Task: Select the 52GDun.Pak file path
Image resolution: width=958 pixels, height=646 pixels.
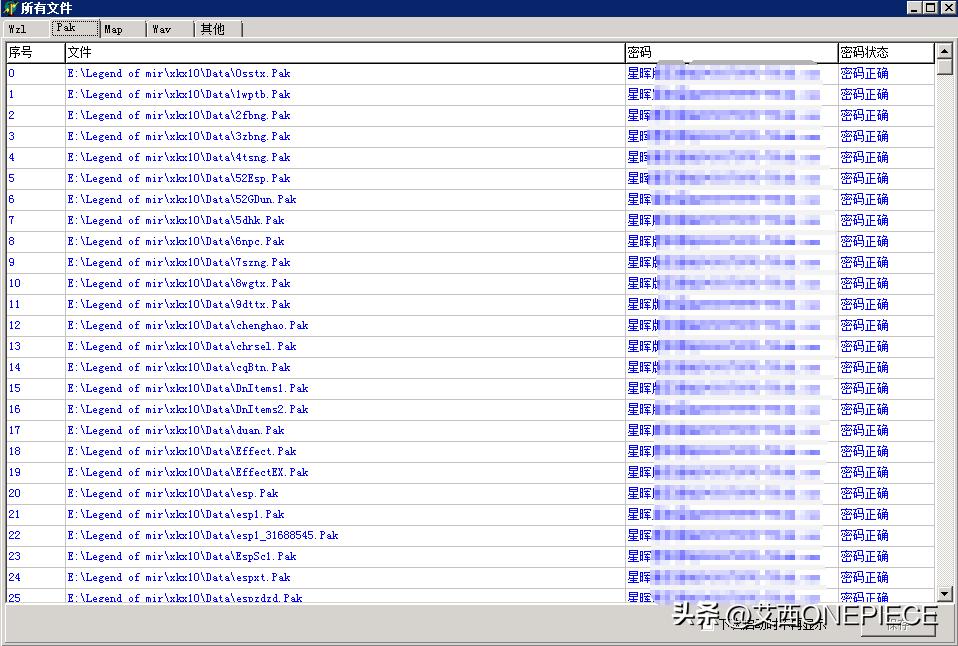Action: (x=181, y=199)
